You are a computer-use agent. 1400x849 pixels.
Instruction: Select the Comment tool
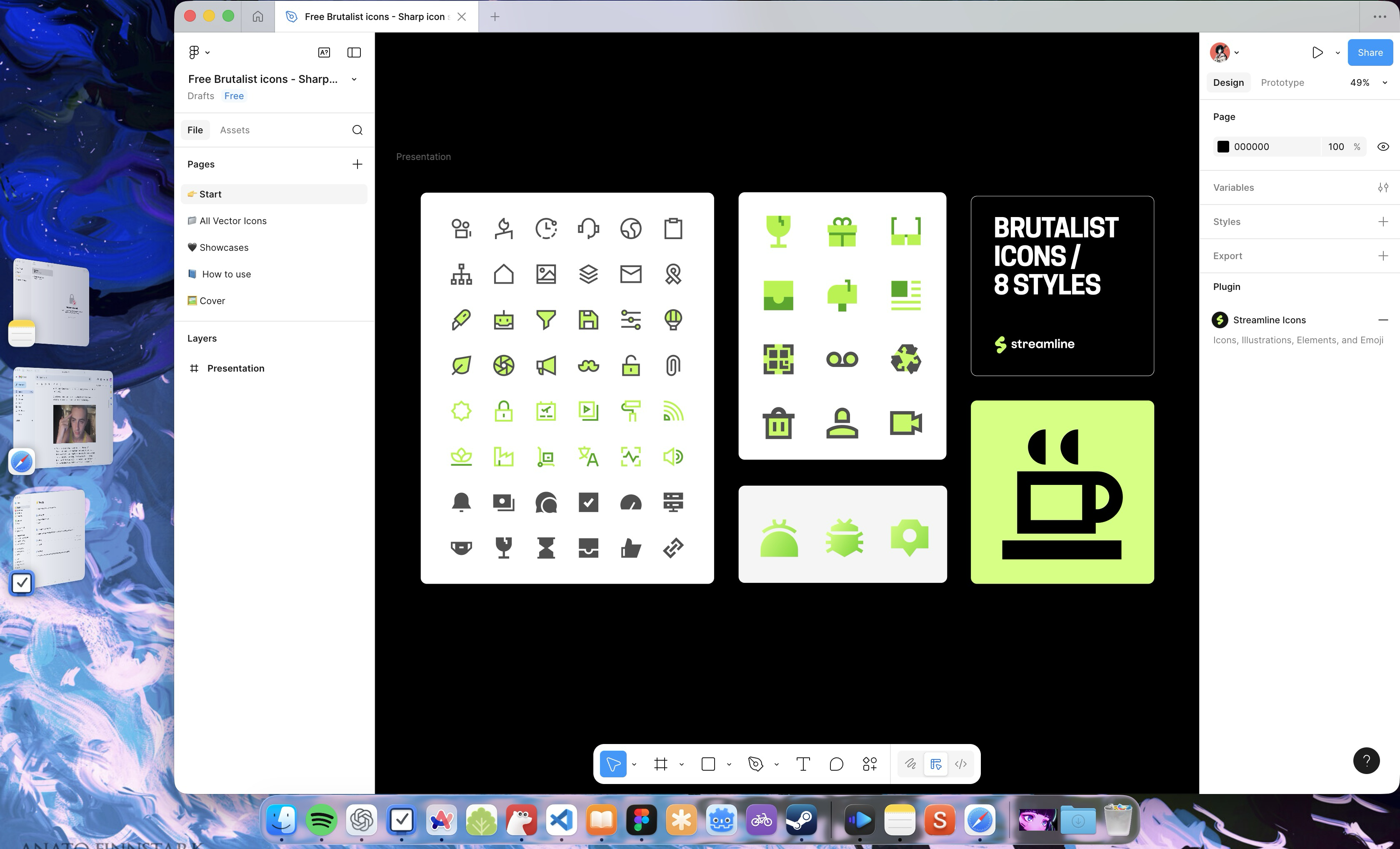pos(836,764)
